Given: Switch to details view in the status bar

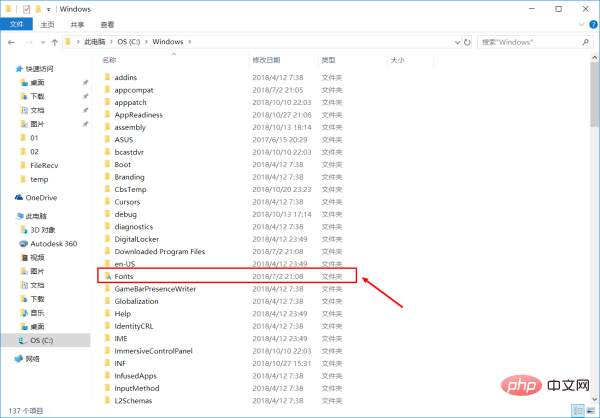Looking at the screenshot, I should [x=575, y=411].
